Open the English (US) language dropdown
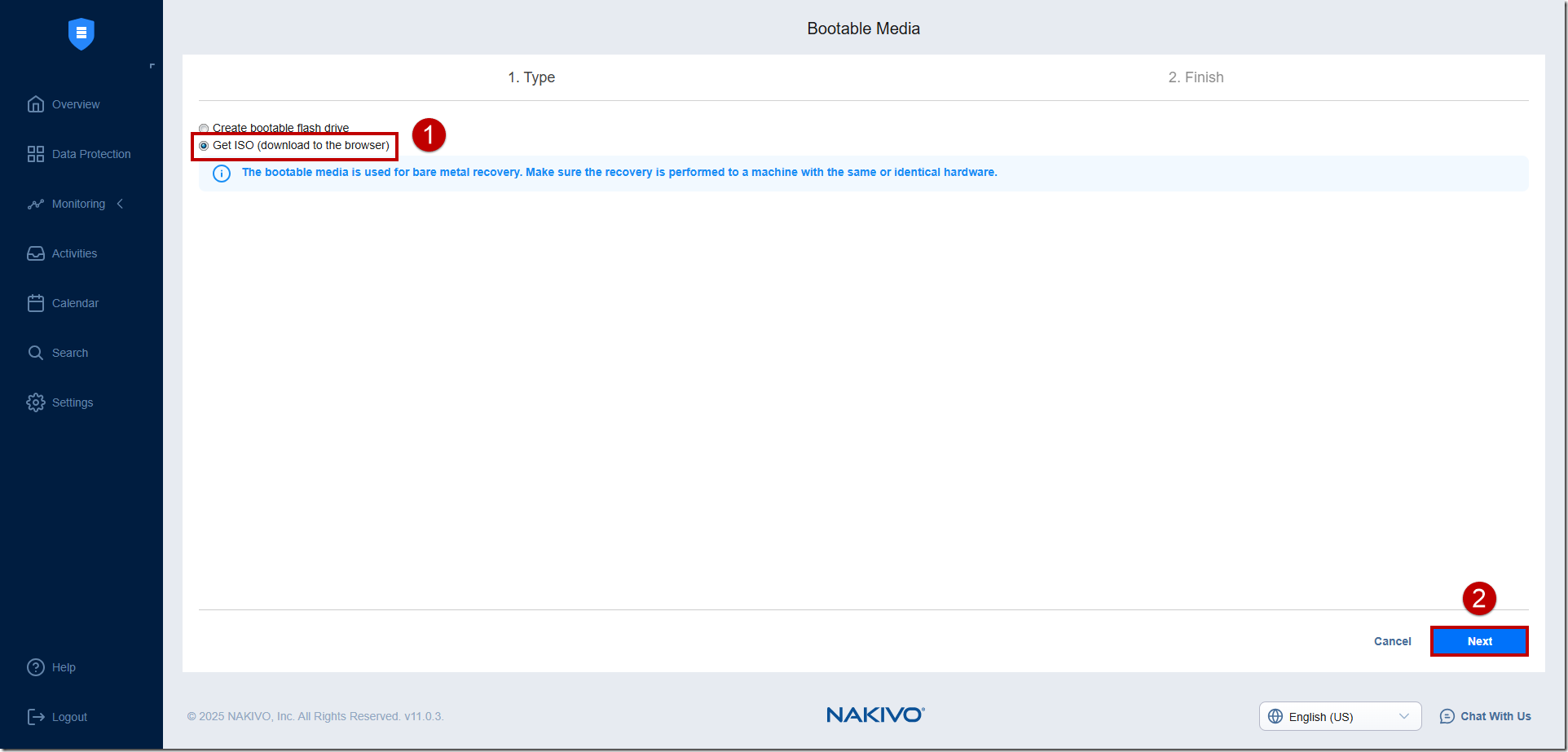 click(1340, 716)
